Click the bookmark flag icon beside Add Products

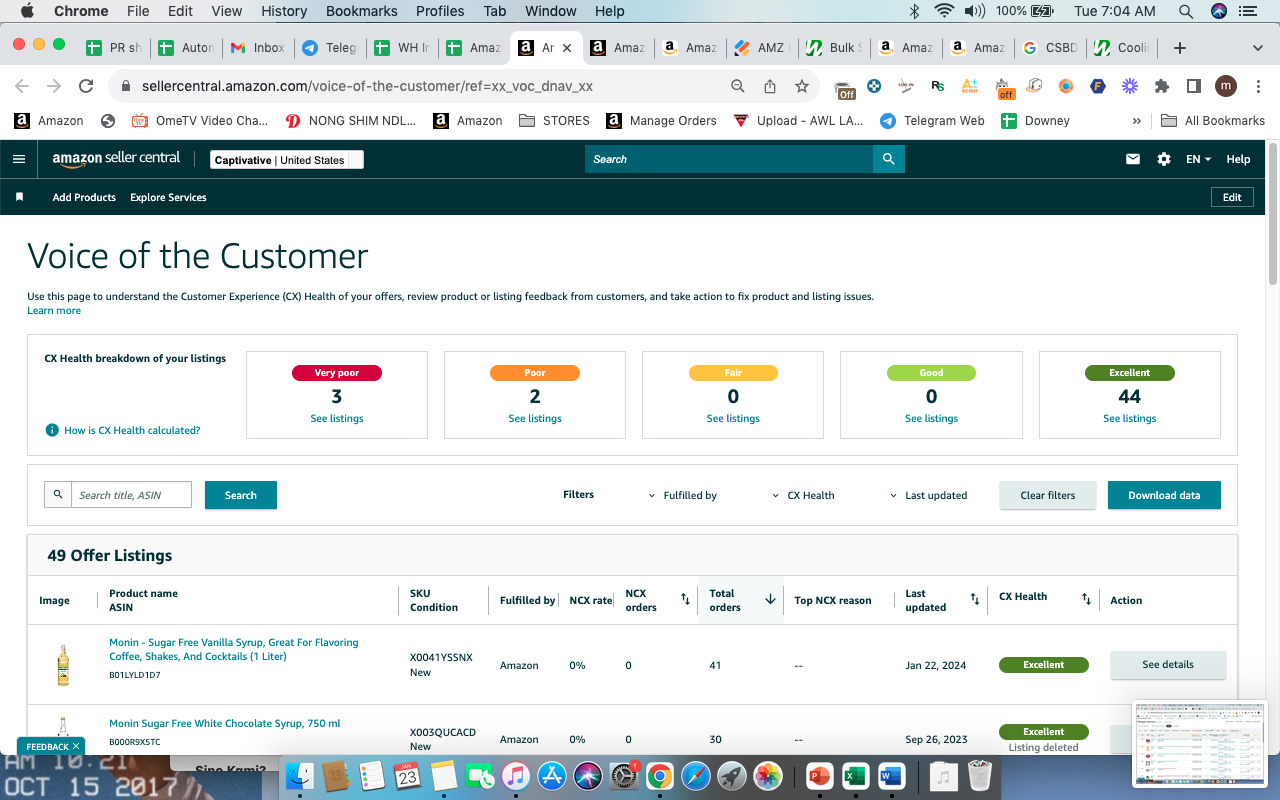19,197
